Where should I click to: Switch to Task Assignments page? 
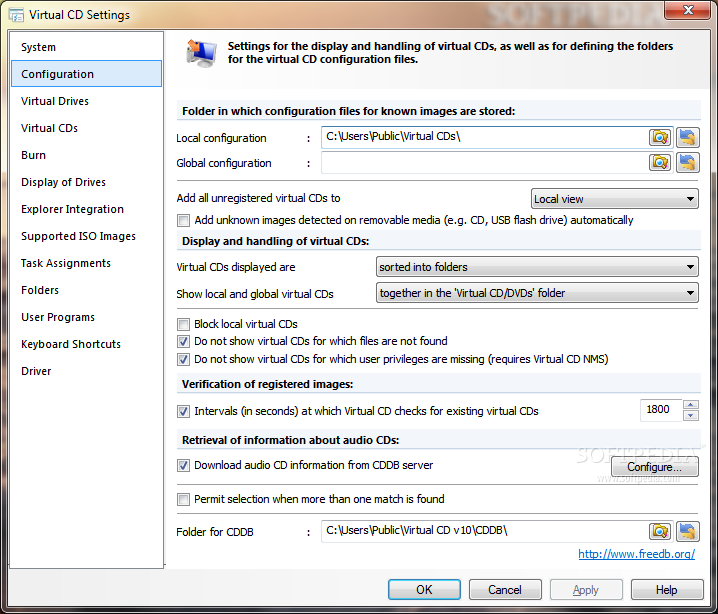click(x=87, y=263)
